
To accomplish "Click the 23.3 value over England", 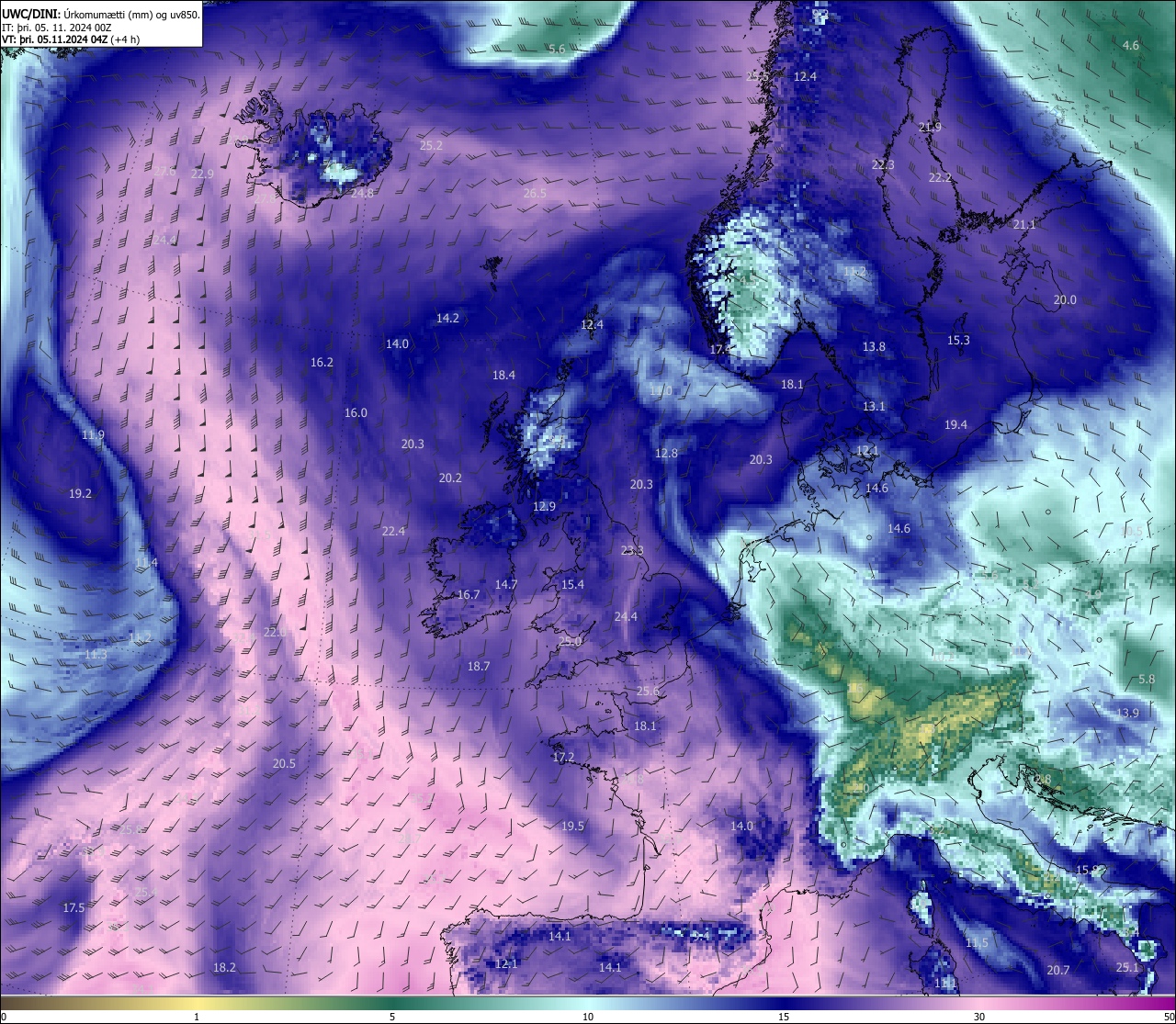I will (632, 550).
